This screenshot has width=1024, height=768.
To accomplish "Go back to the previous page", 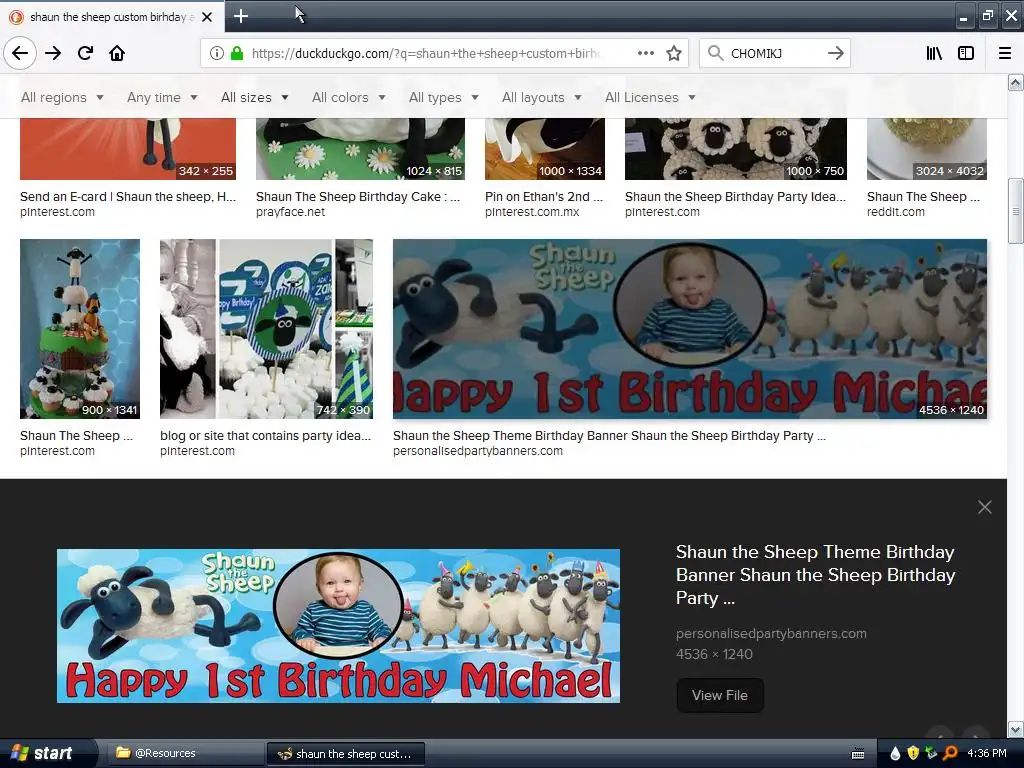I will coord(20,53).
